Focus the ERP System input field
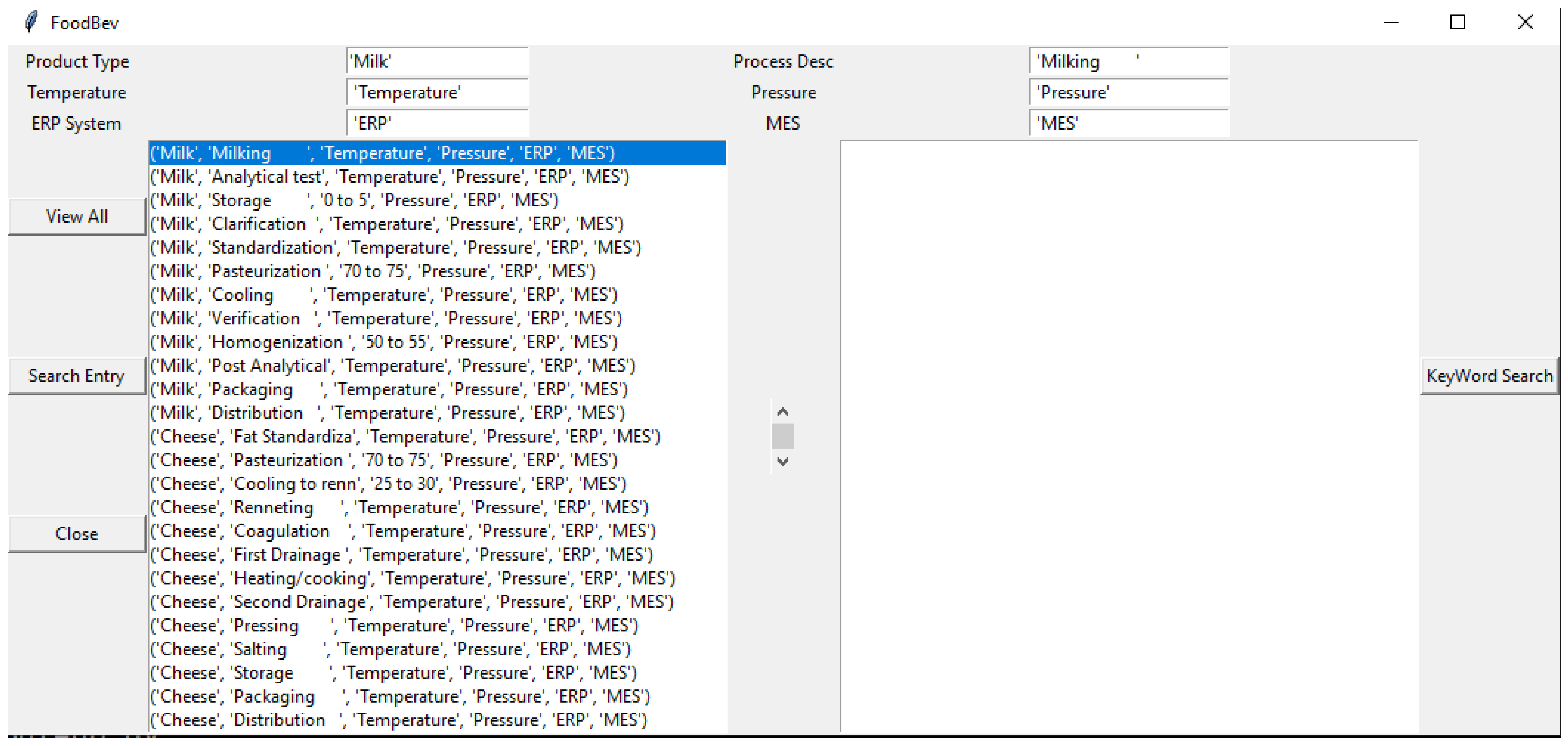The height and width of the screenshot is (746, 1568). pyautogui.click(x=437, y=124)
